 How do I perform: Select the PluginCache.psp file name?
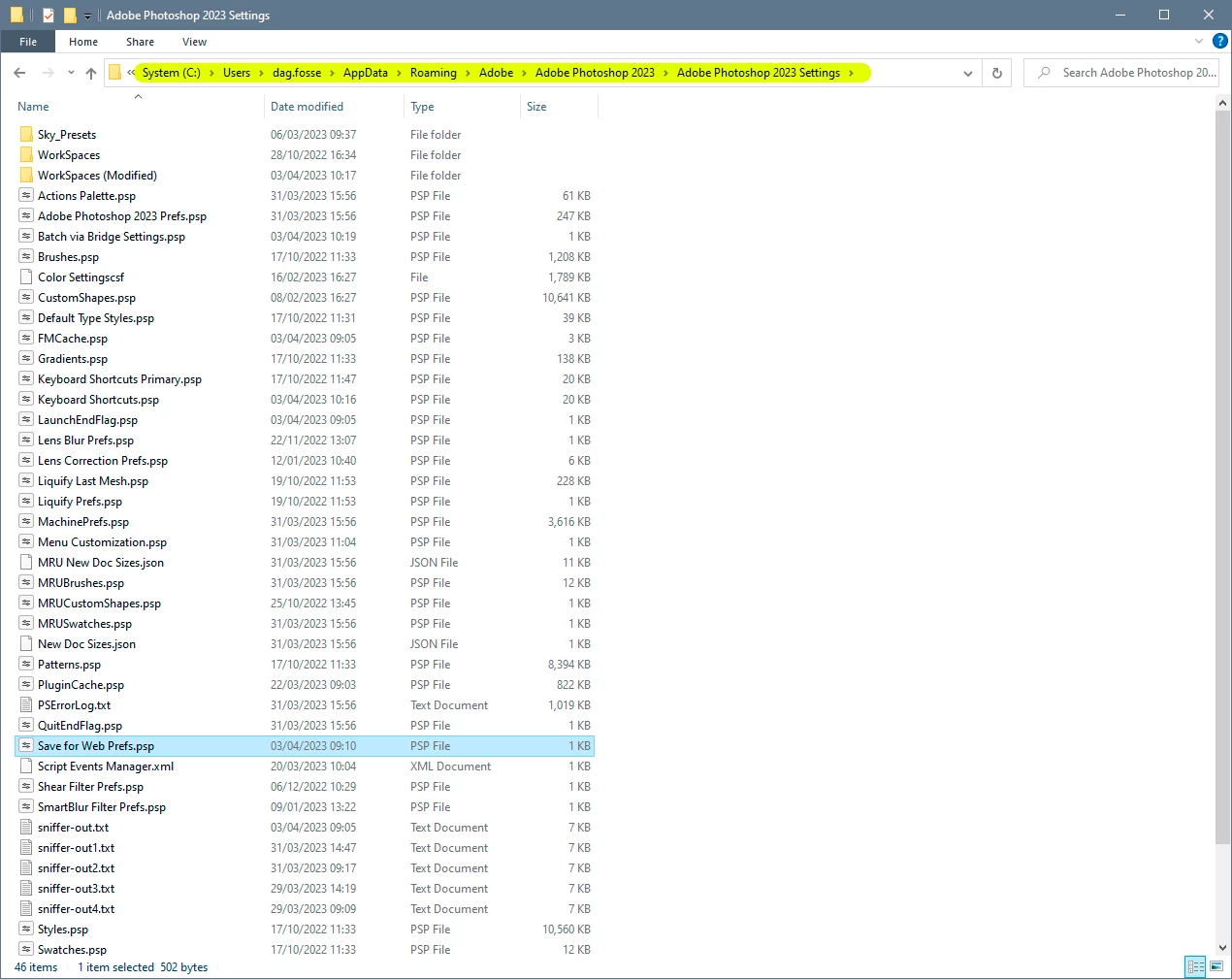81,685
